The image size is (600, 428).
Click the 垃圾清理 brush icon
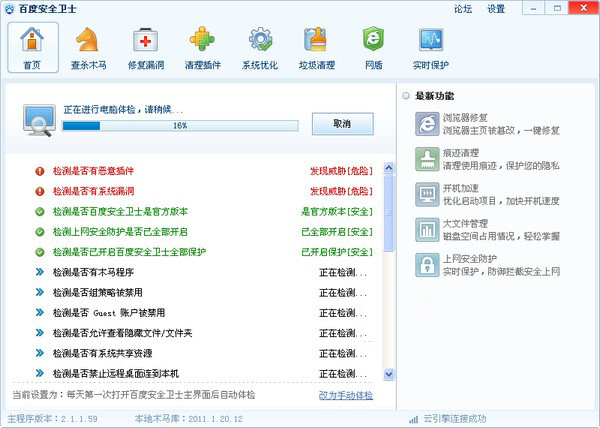pos(317,40)
